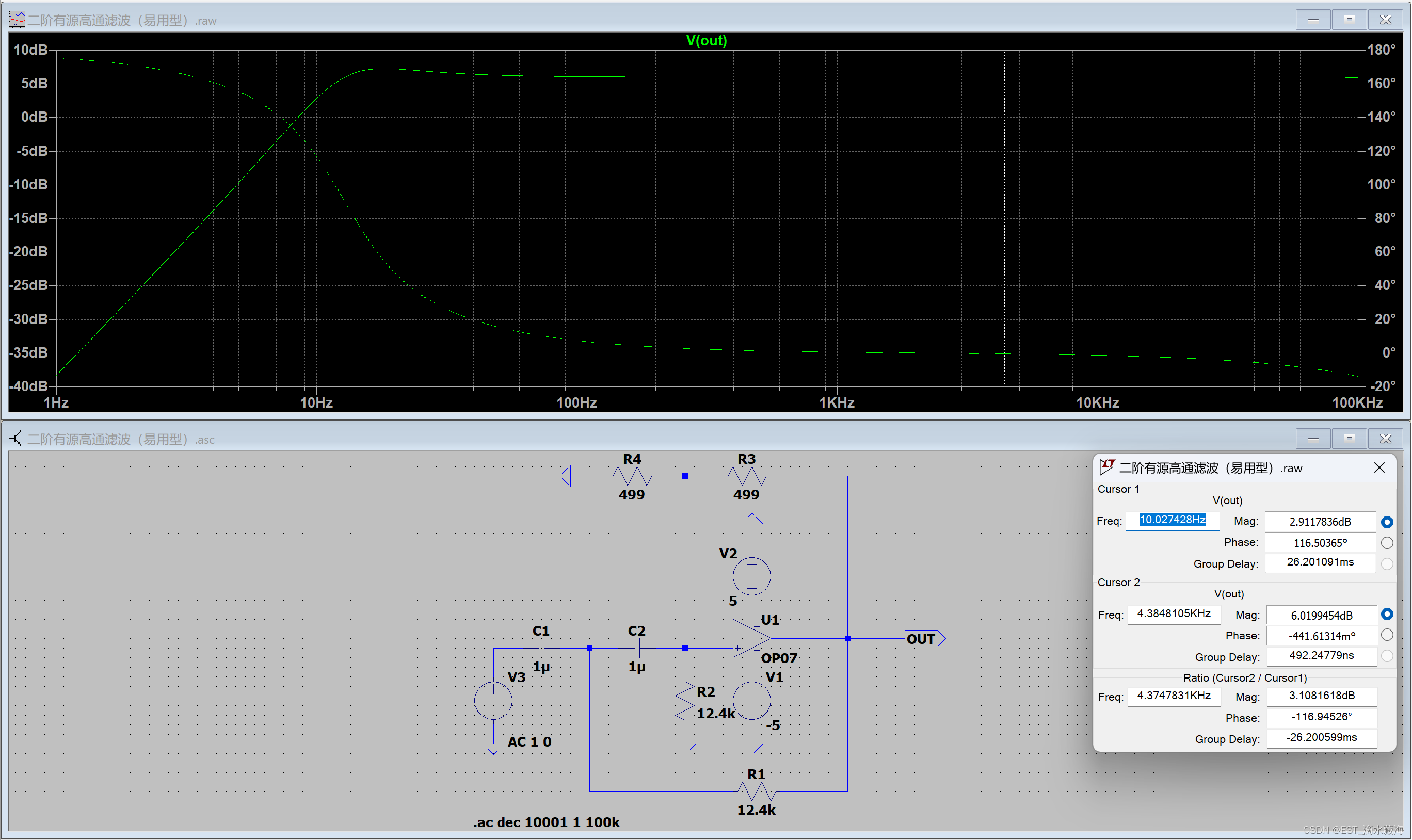
Task: Click ground symbol under V3
Action: [x=493, y=749]
